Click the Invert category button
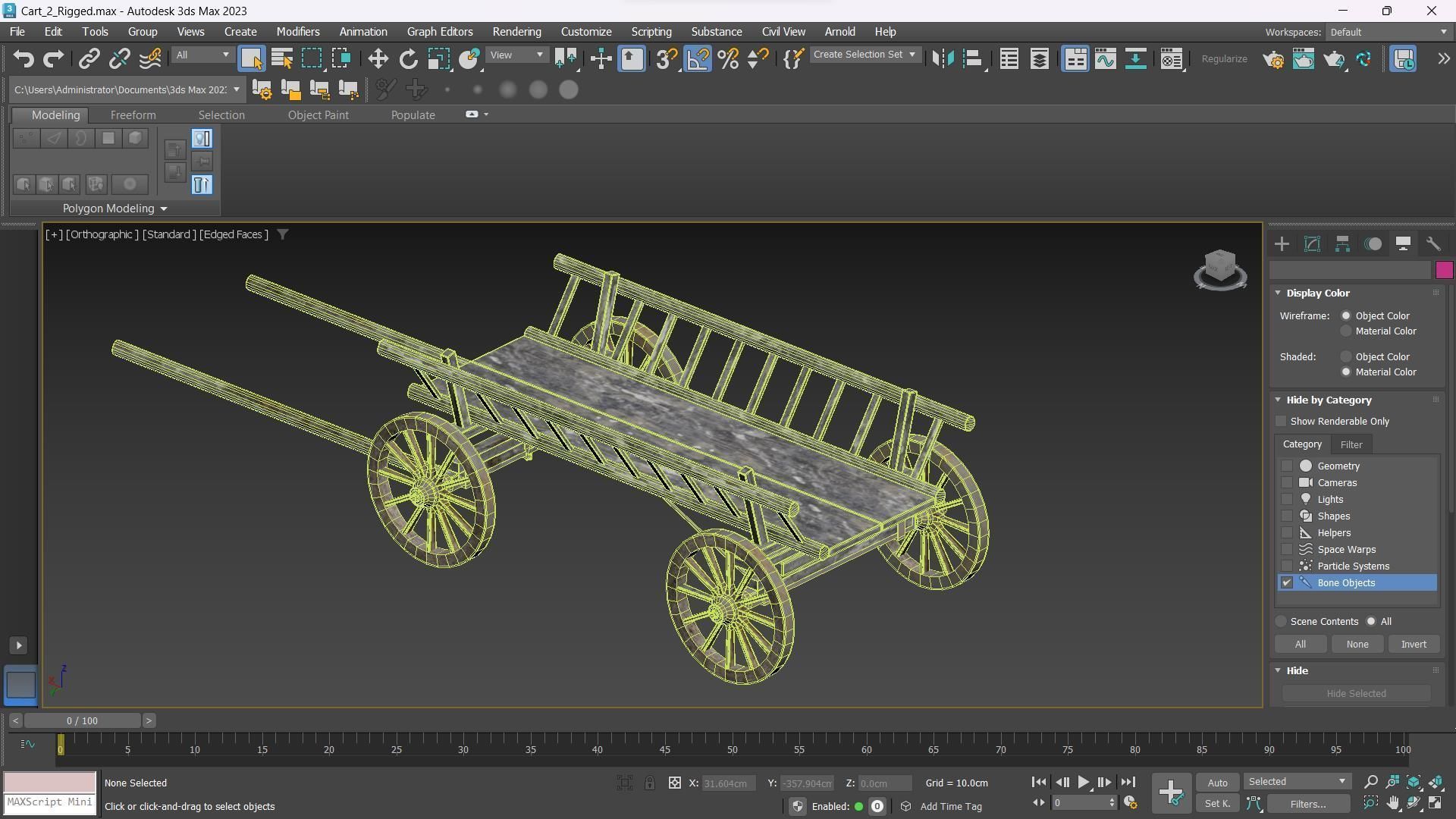This screenshot has height=819, width=1456. pyautogui.click(x=1413, y=645)
